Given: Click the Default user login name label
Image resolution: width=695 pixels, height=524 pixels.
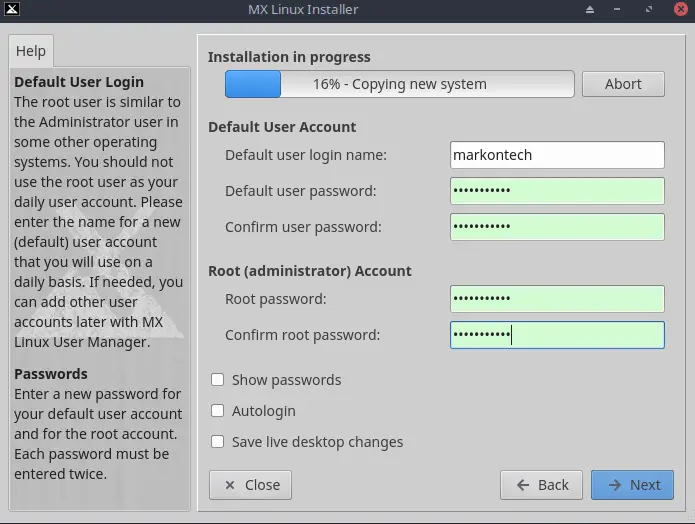Looking at the screenshot, I should click(x=306, y=155).
